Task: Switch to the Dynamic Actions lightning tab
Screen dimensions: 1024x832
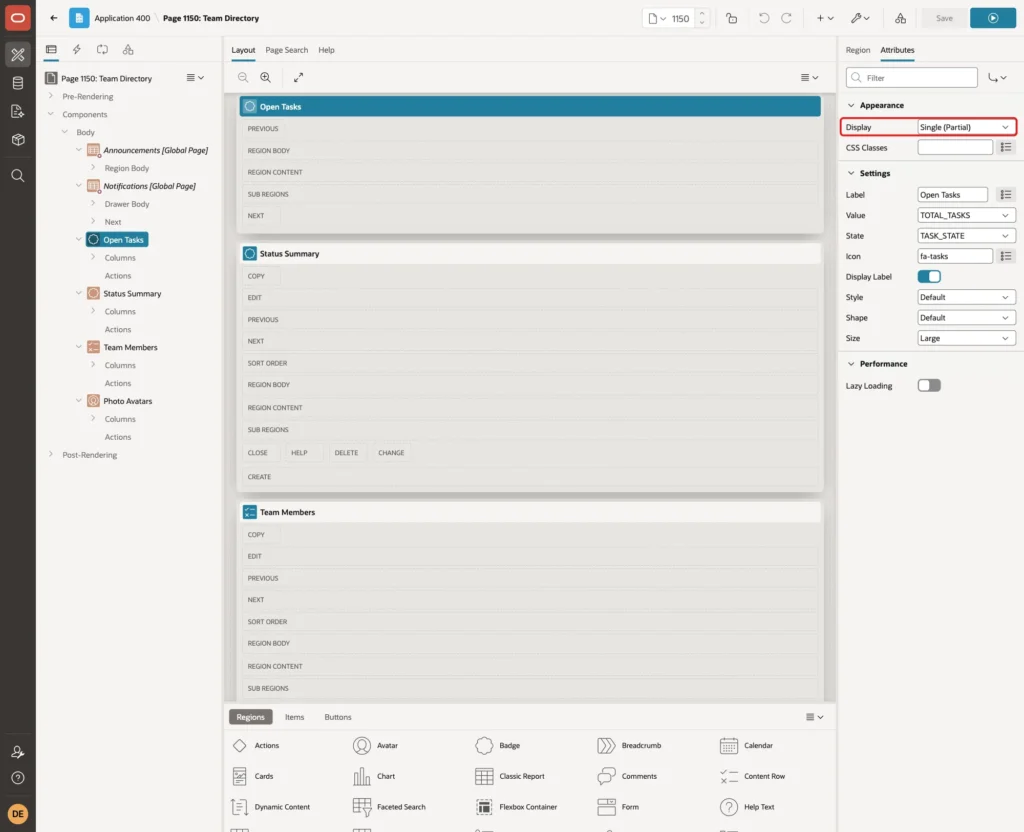Action: [x=76, y=50]
